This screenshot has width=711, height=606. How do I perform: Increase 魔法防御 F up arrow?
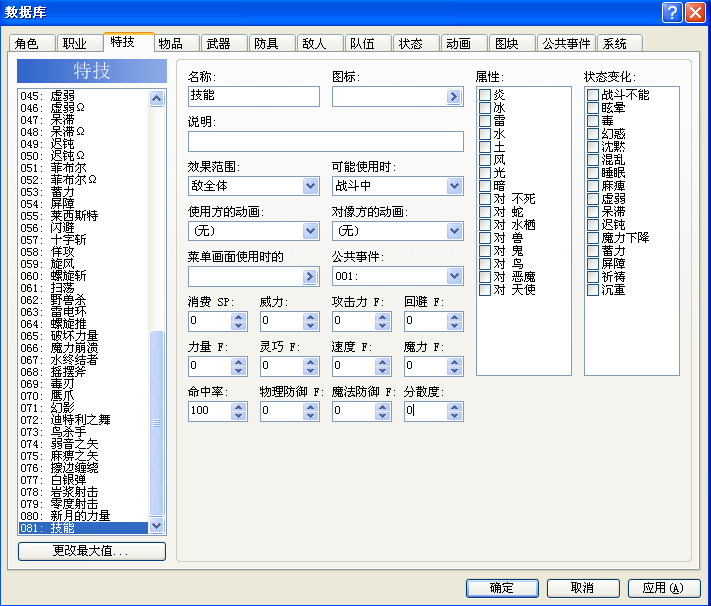tap(383, 407)
